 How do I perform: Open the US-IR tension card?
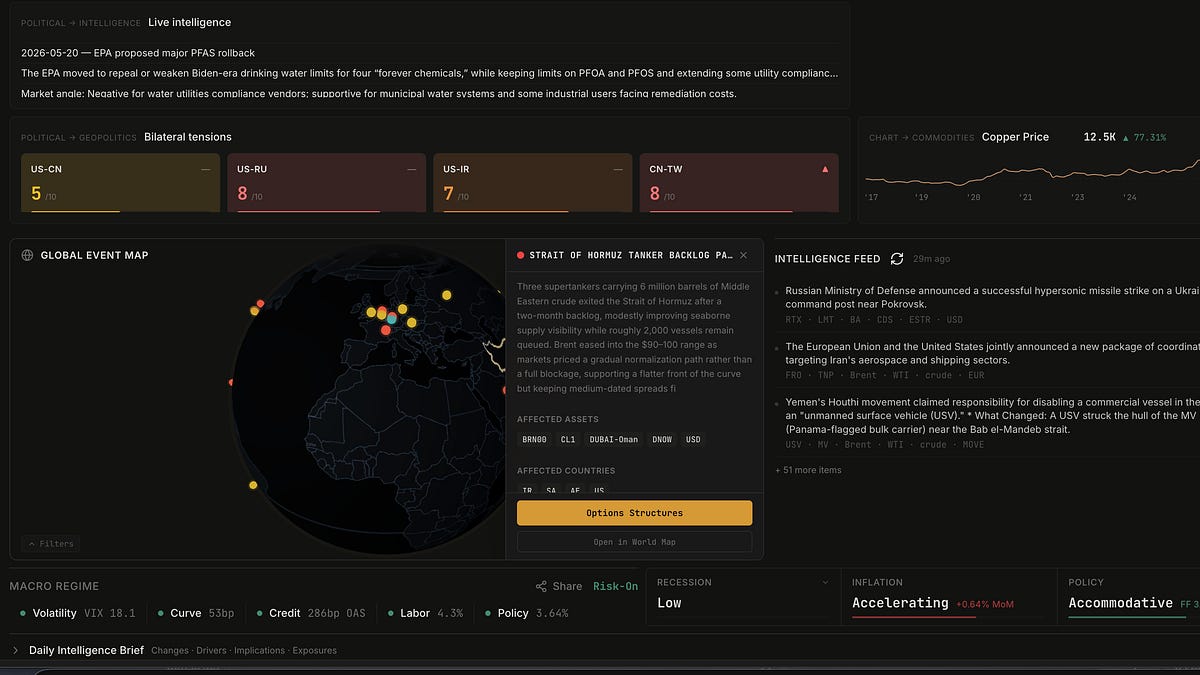(x=532, y=182)
